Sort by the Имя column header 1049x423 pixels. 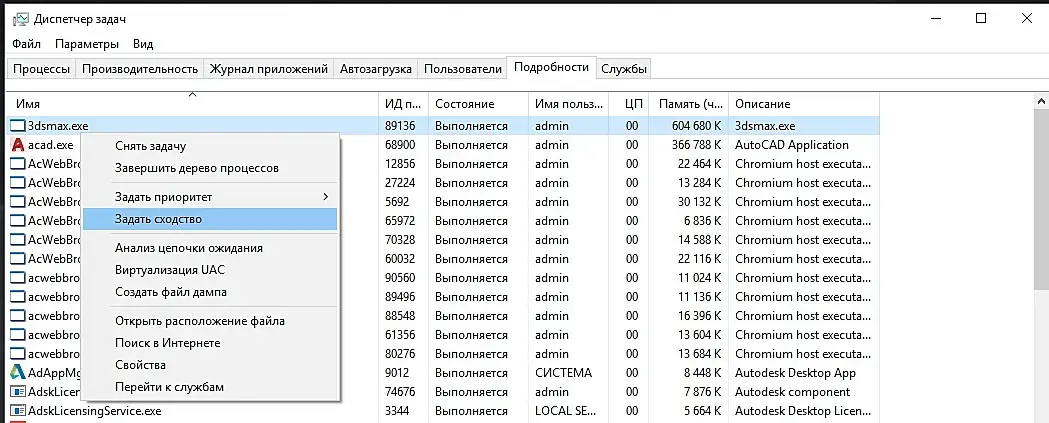(193, 104)
